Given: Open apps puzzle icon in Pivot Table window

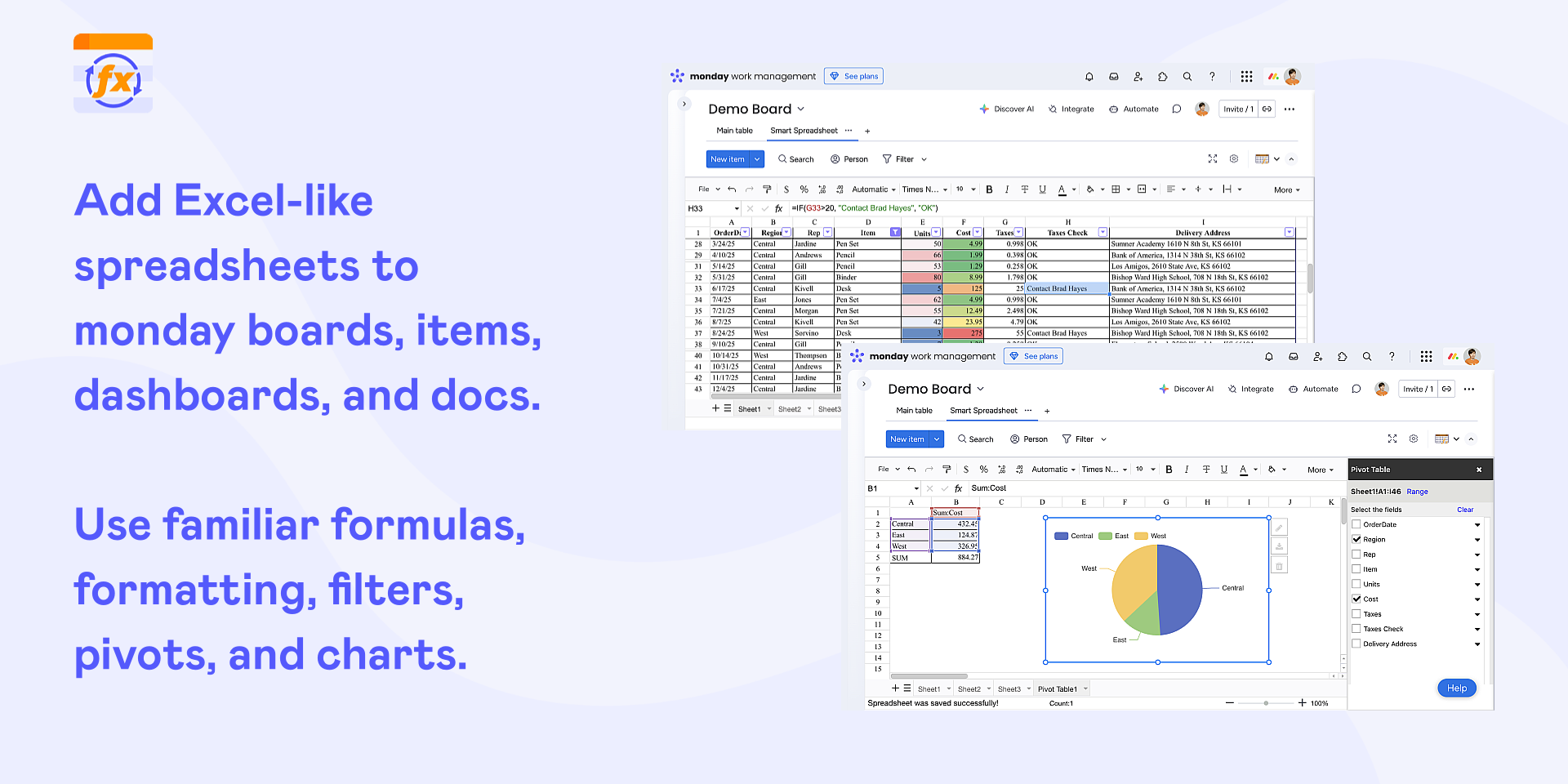Looking at the screenshot, I should pyautogui.click(x=1342, y=357).
